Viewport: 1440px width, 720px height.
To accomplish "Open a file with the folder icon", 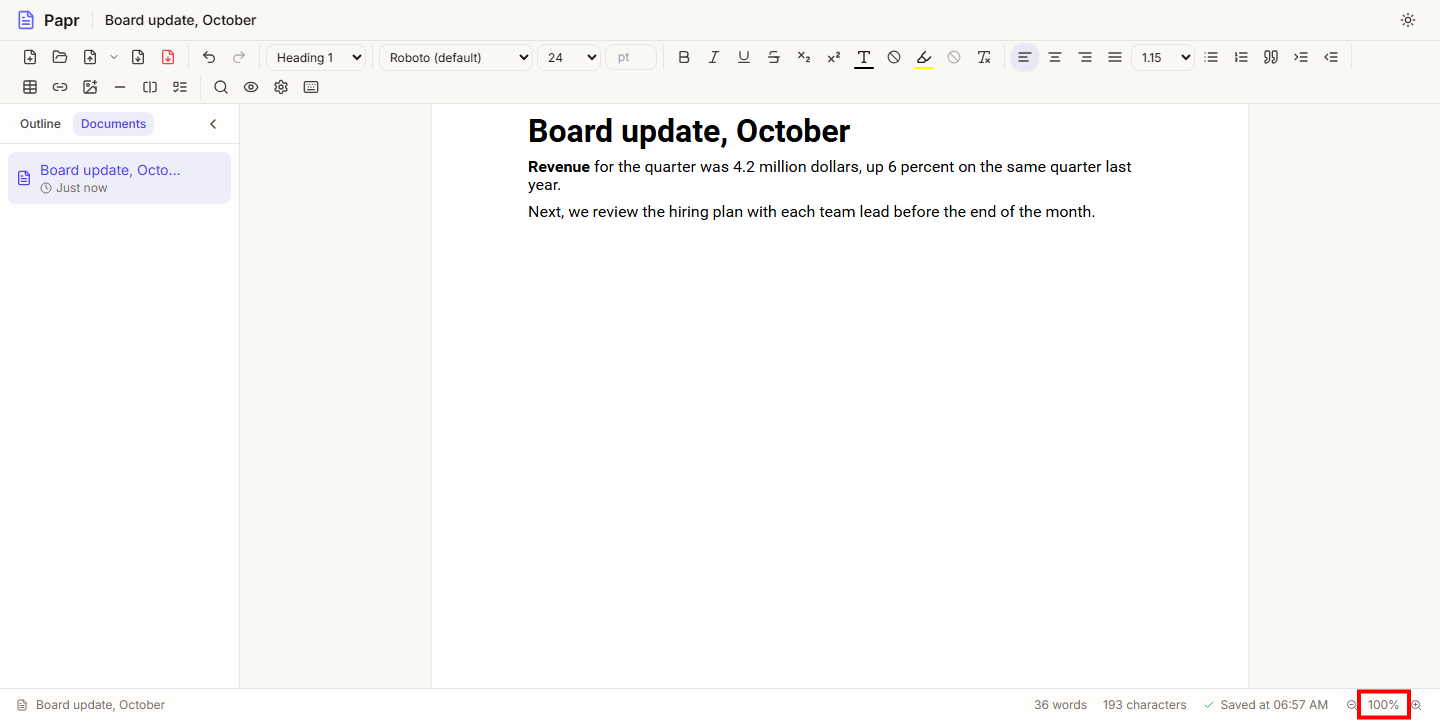I will [60, 57].
